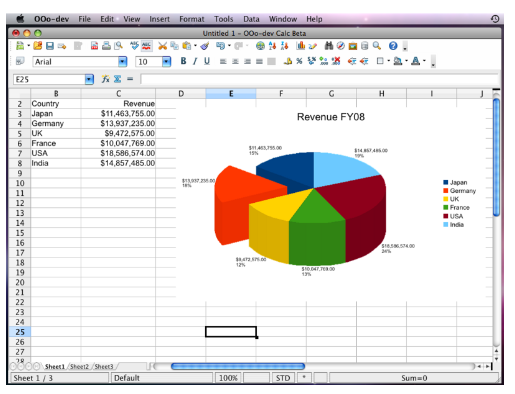This screenshot has height=394, width=515.
Task: Click the Format Paintbrush icon
Action: coord(205,46)
